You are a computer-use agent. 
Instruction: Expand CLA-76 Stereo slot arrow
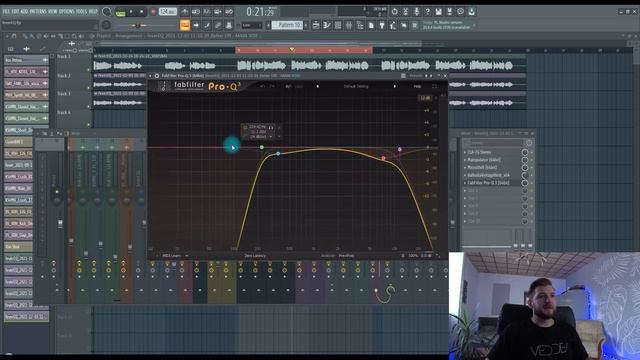point(465,152)
